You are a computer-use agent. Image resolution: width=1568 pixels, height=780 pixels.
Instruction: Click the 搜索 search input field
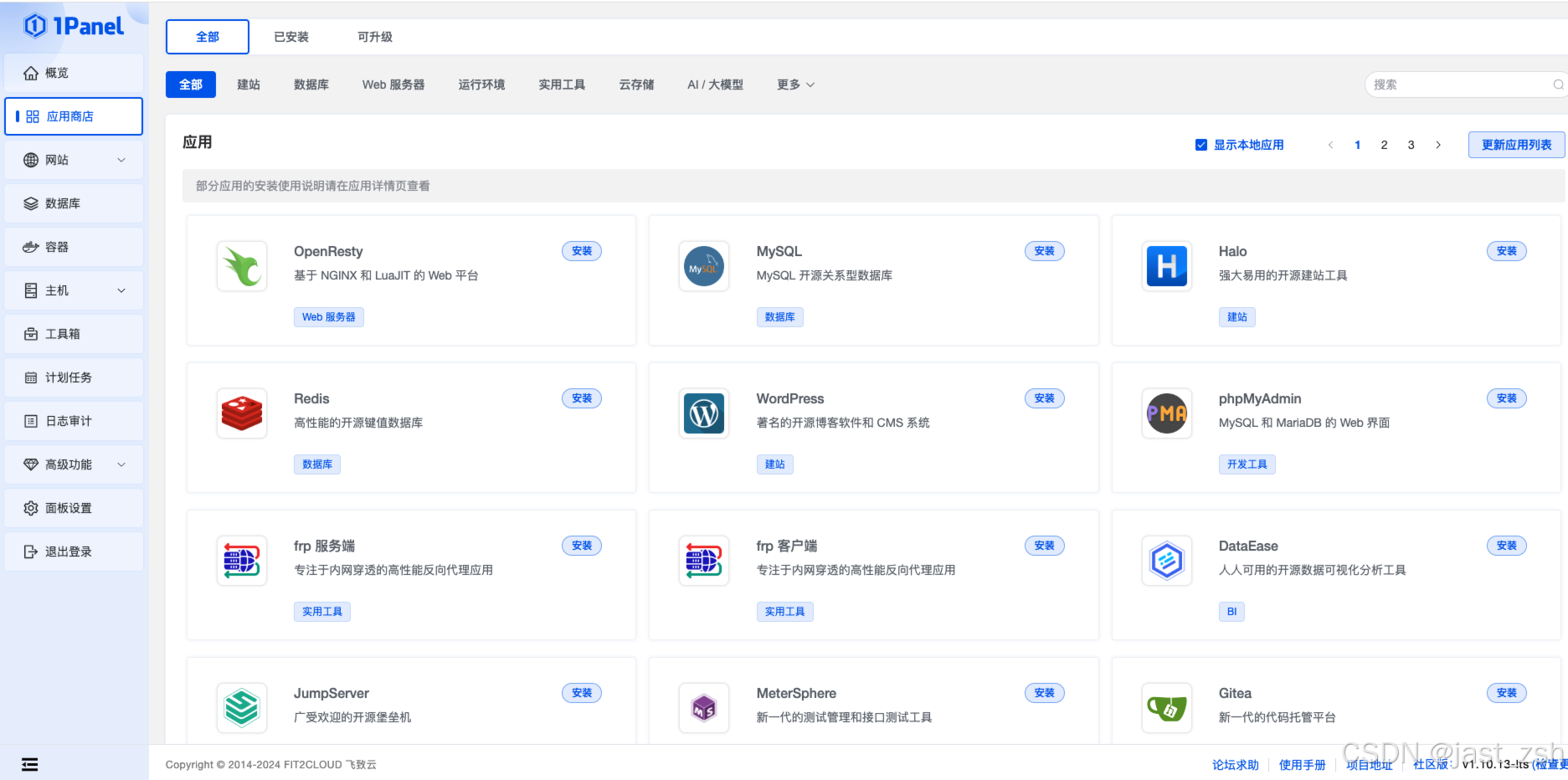pyautogui.click(x=1465, y=85)
